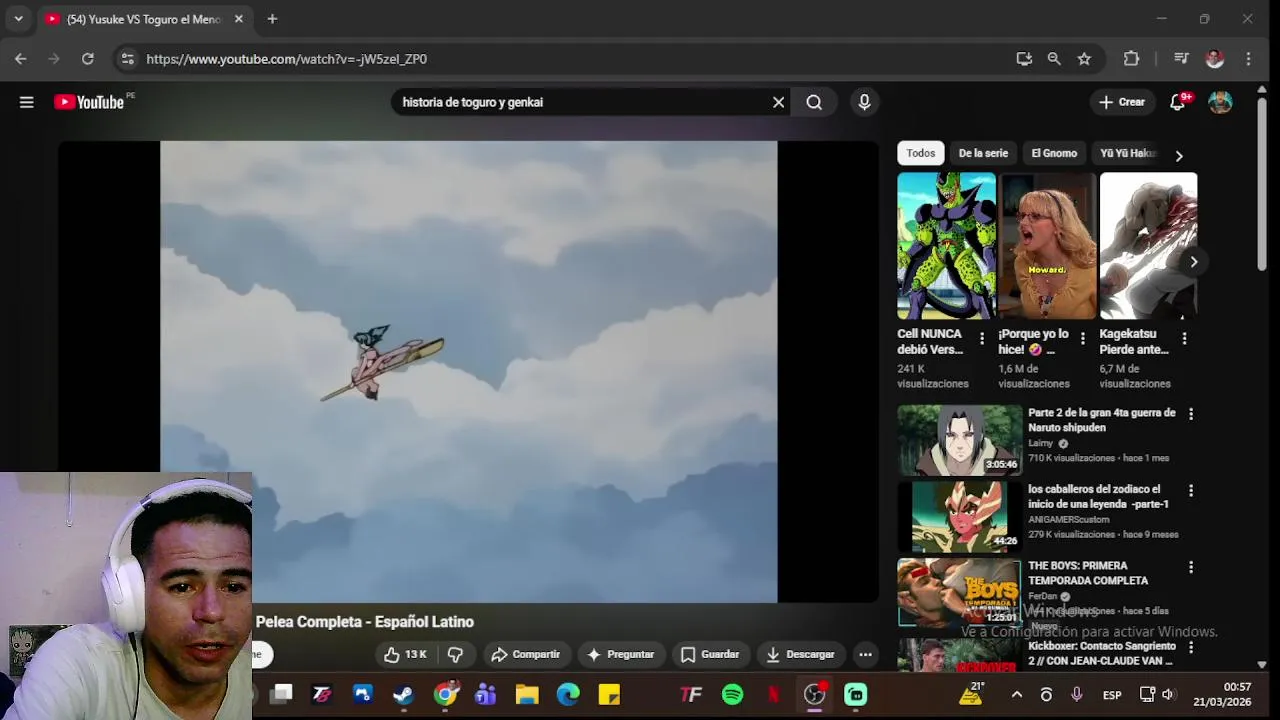The width and height of the screenshot is (1280, 720).
Task: Open 'THE BOYS: PRIMERA TEMPORADA COMPLETA' title
Action: click(1088, 573)
